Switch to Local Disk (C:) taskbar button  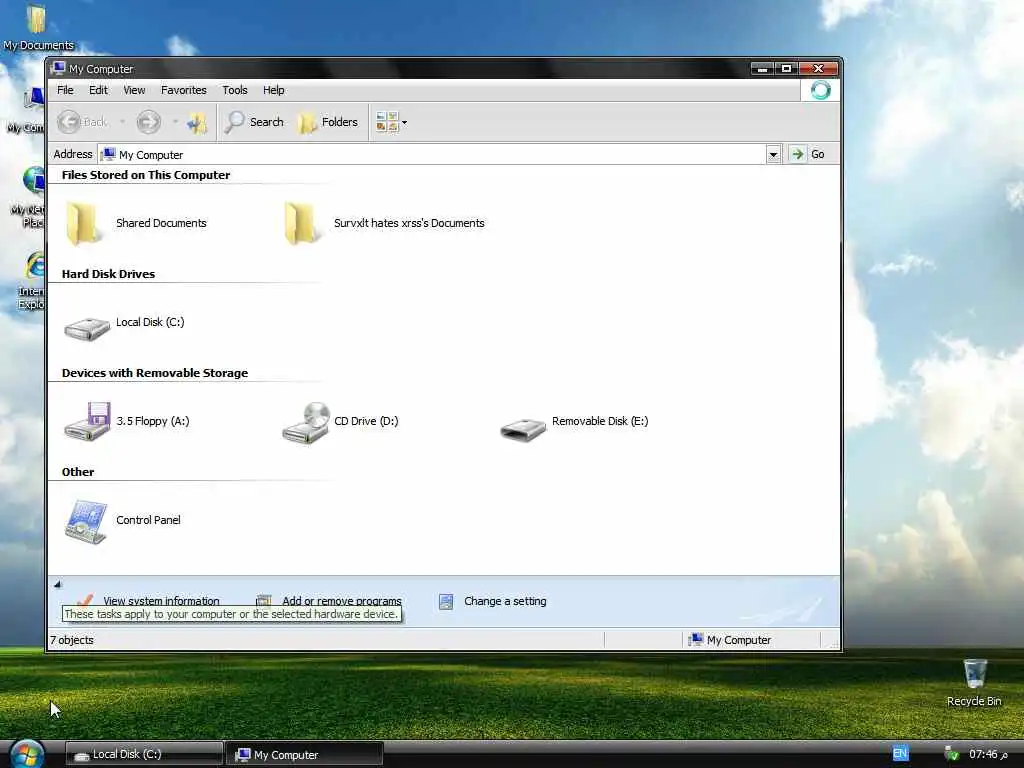[x=144, y=754]
